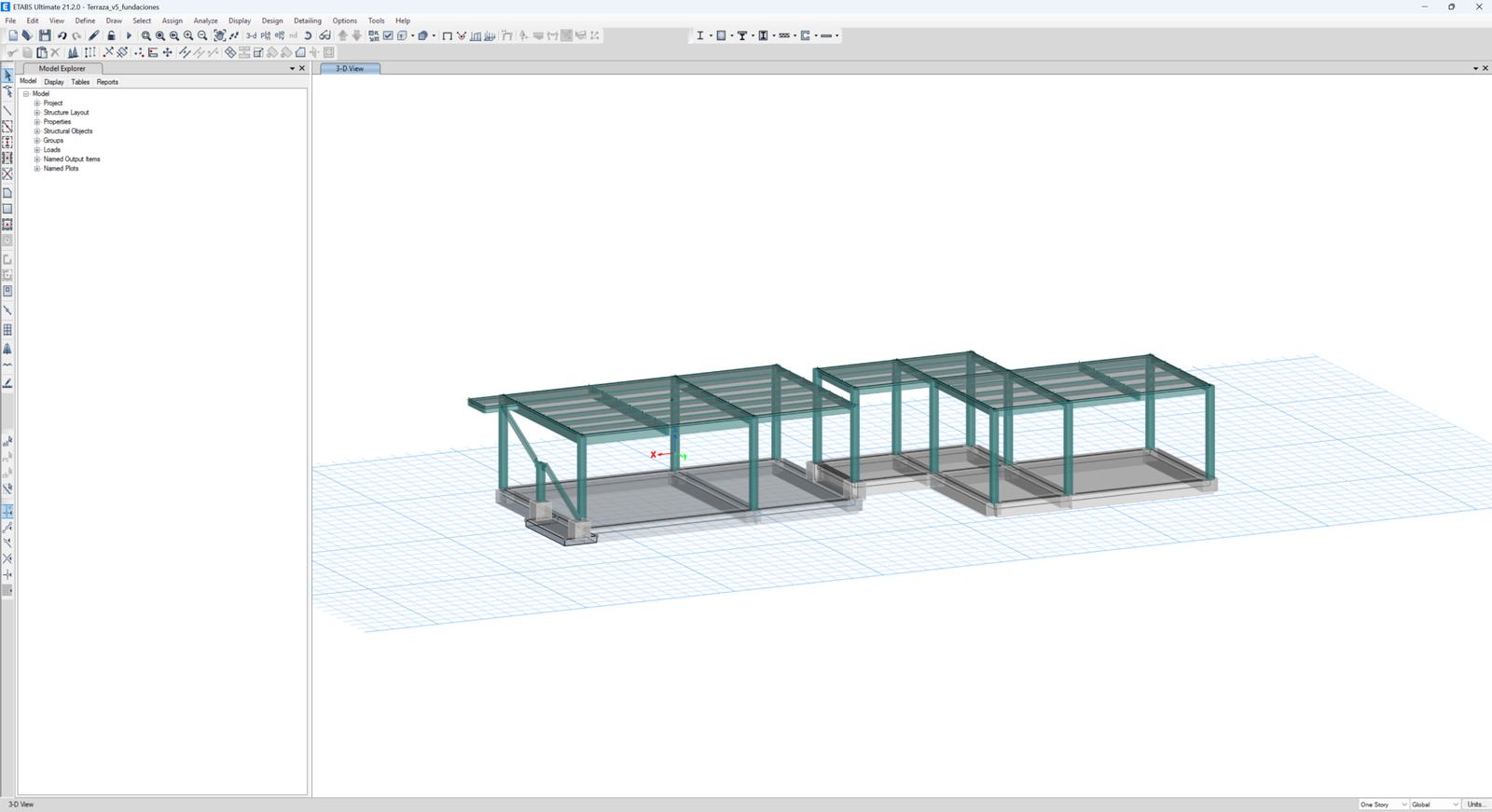The width and height of the screenshot is (1492, 812).
Task: Toggle the Lock/Unlock model padlock
Action: coord(111,35)
